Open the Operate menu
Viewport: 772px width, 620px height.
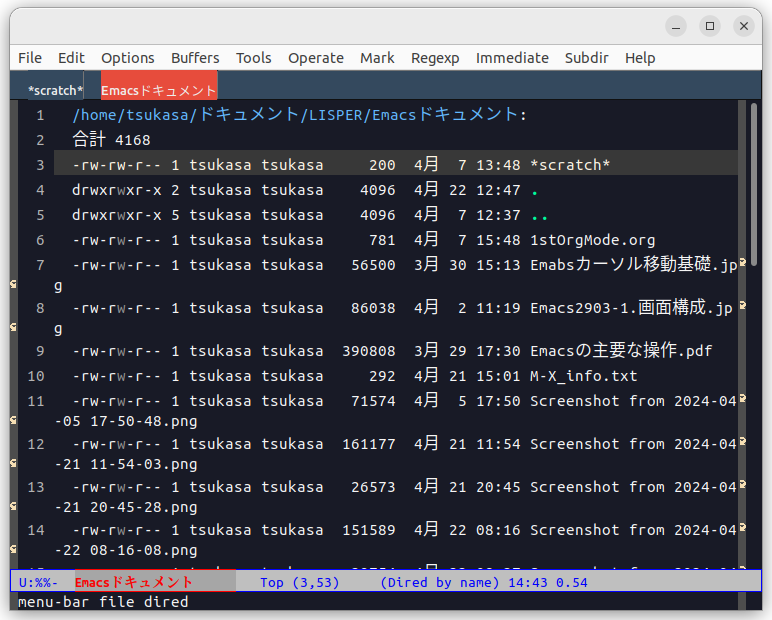316,58
